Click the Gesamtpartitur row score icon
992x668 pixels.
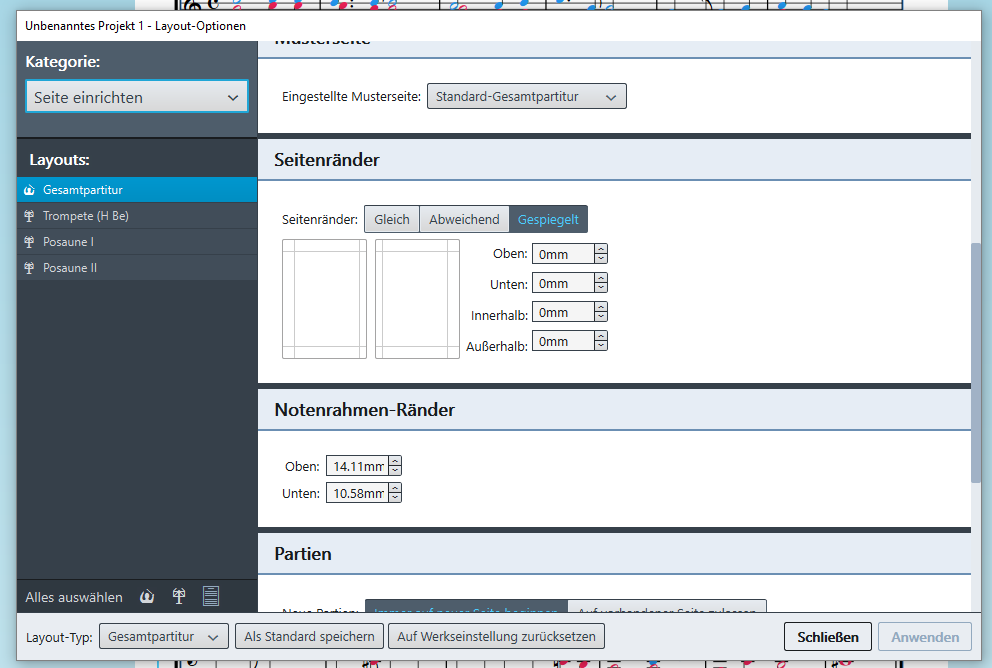pos(29,190)
